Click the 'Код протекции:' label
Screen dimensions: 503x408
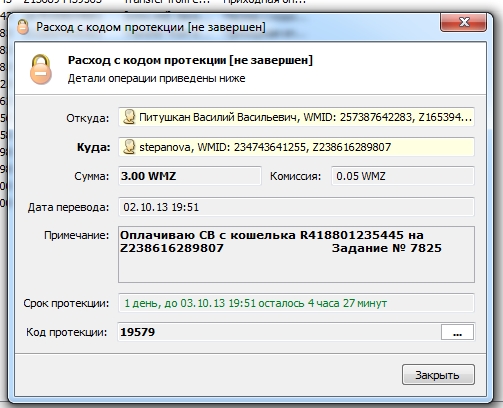67,332
